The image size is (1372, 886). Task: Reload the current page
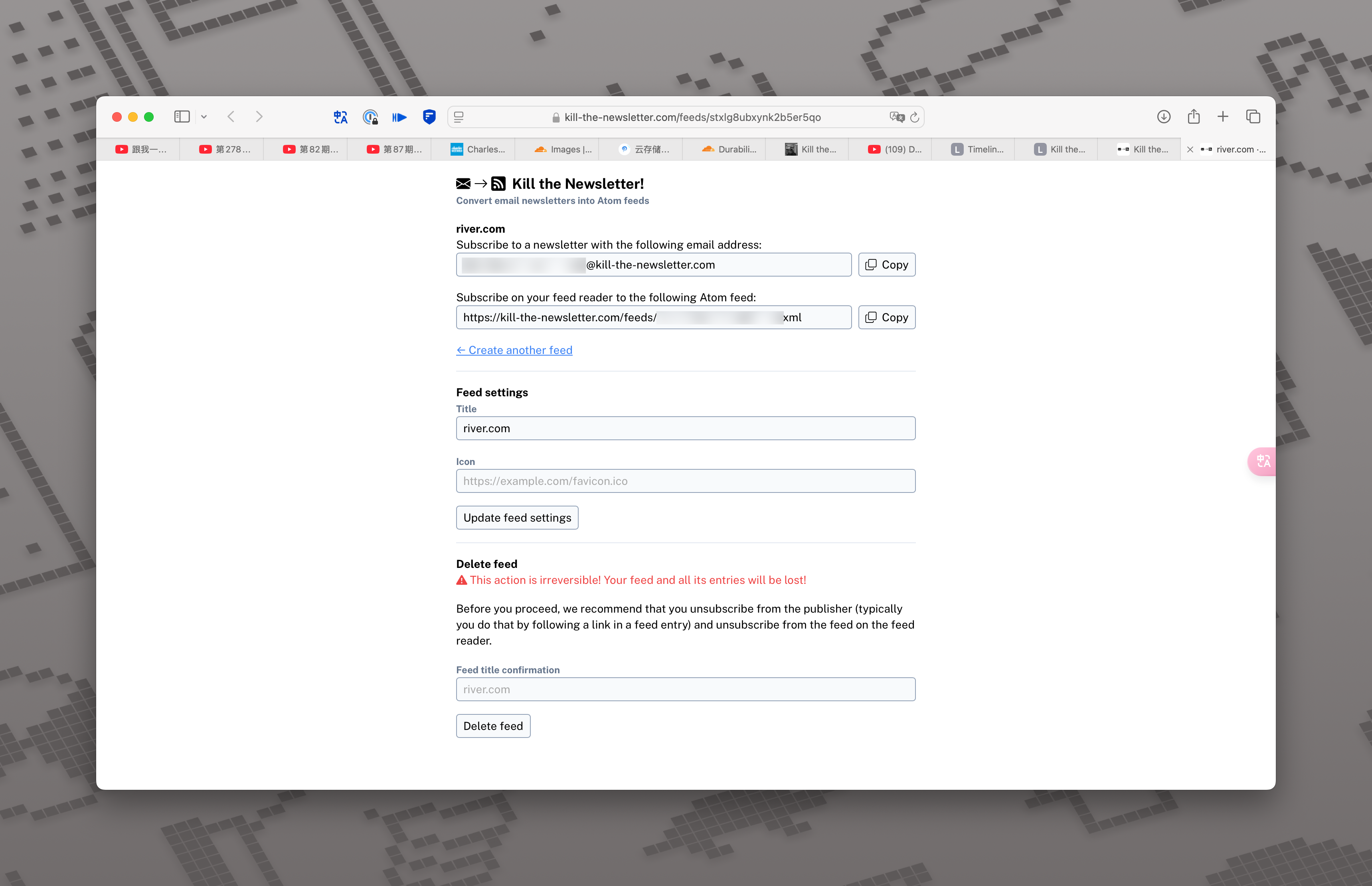(x=915, y=117)
